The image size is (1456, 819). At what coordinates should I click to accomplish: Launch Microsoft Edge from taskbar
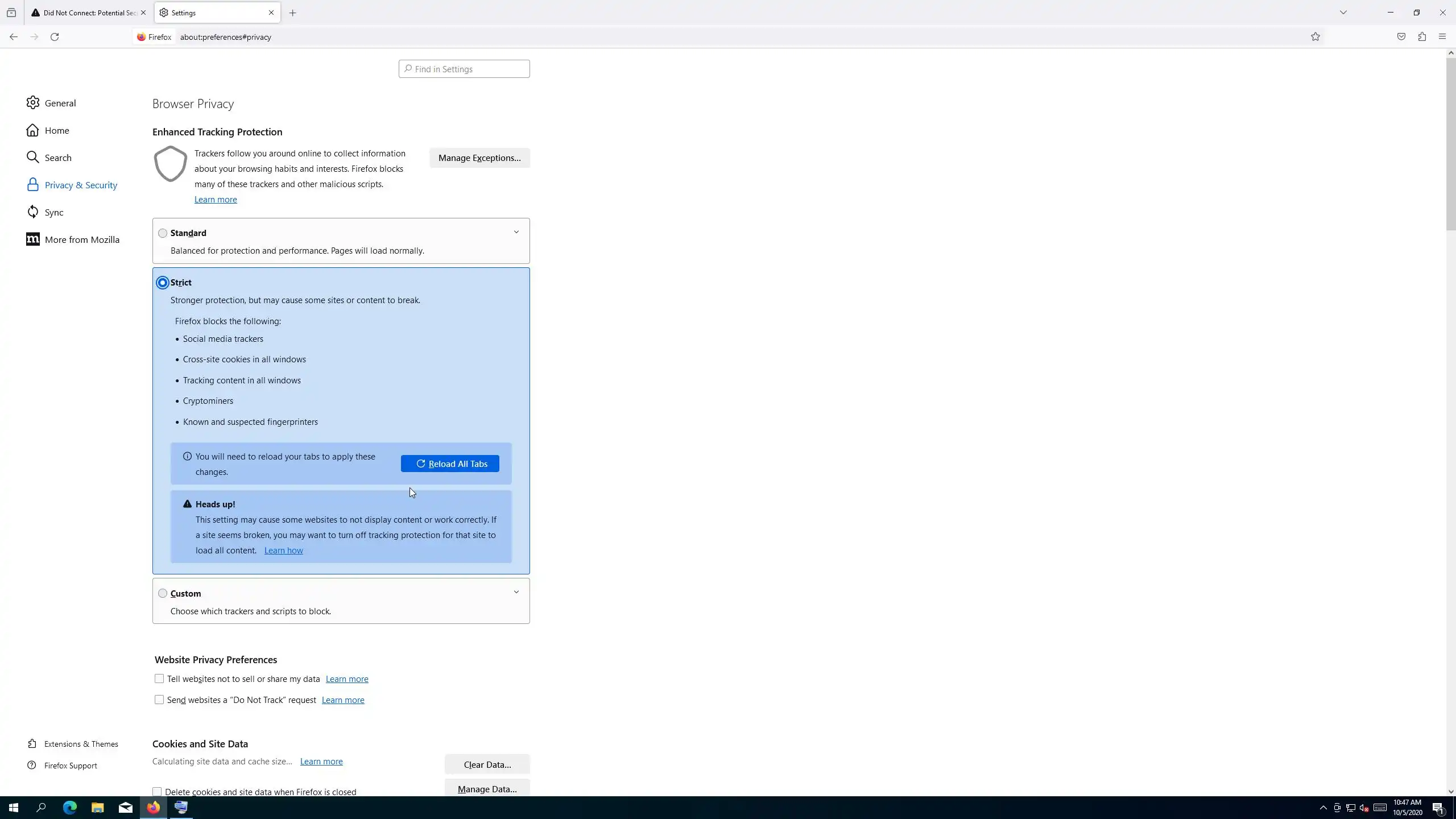(69, 808)
